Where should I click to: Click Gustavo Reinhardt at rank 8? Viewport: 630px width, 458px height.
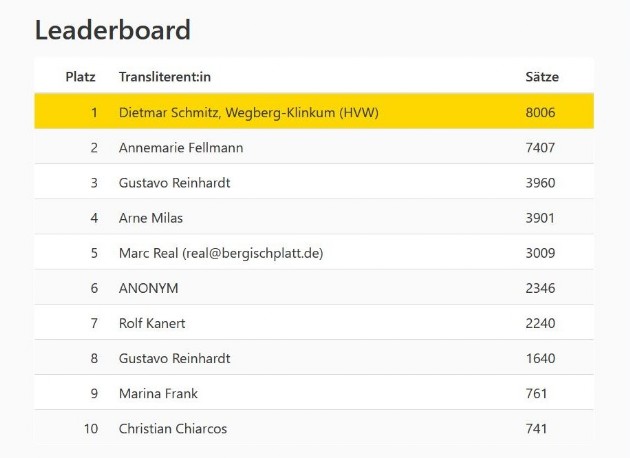(x=174, y=358)
